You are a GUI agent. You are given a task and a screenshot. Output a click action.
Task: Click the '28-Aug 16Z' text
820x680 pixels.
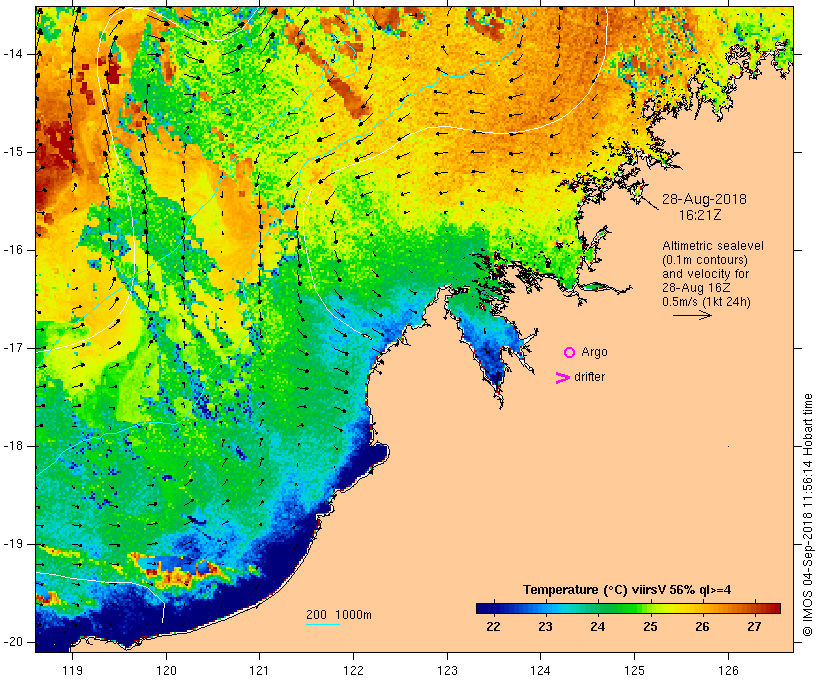tap(696, 288)
